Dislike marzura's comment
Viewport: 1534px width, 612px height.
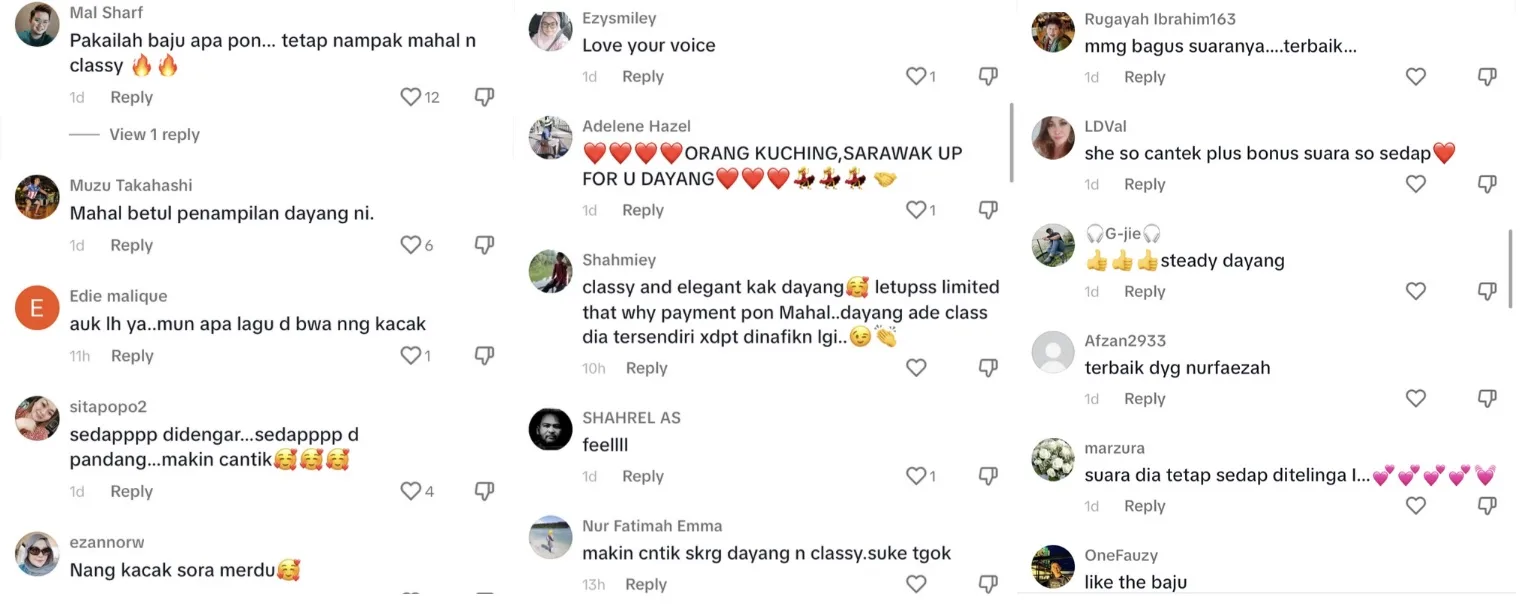(1487, 506)
